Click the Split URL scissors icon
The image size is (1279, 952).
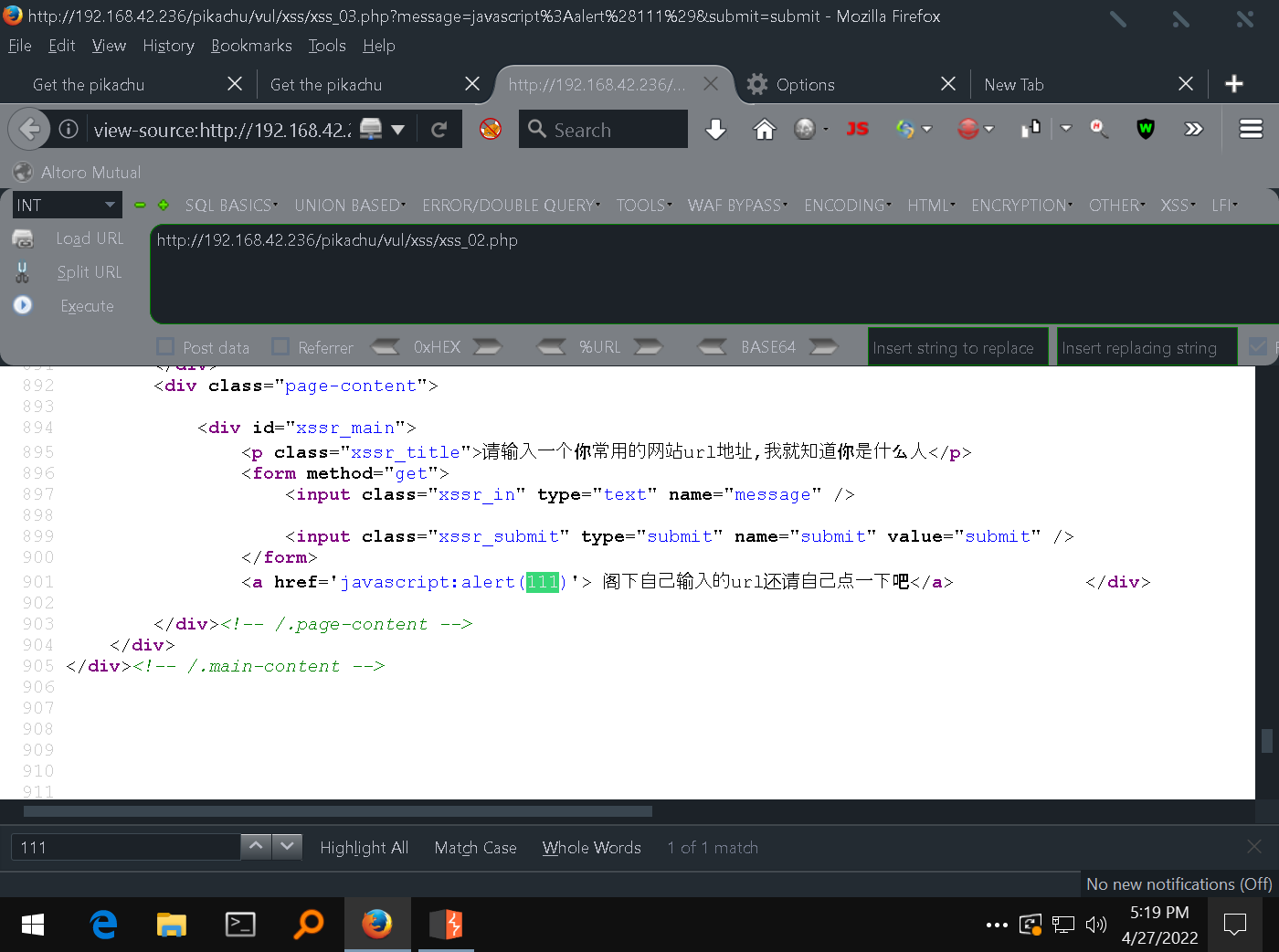pyautogui.click(x=23, y=272)
